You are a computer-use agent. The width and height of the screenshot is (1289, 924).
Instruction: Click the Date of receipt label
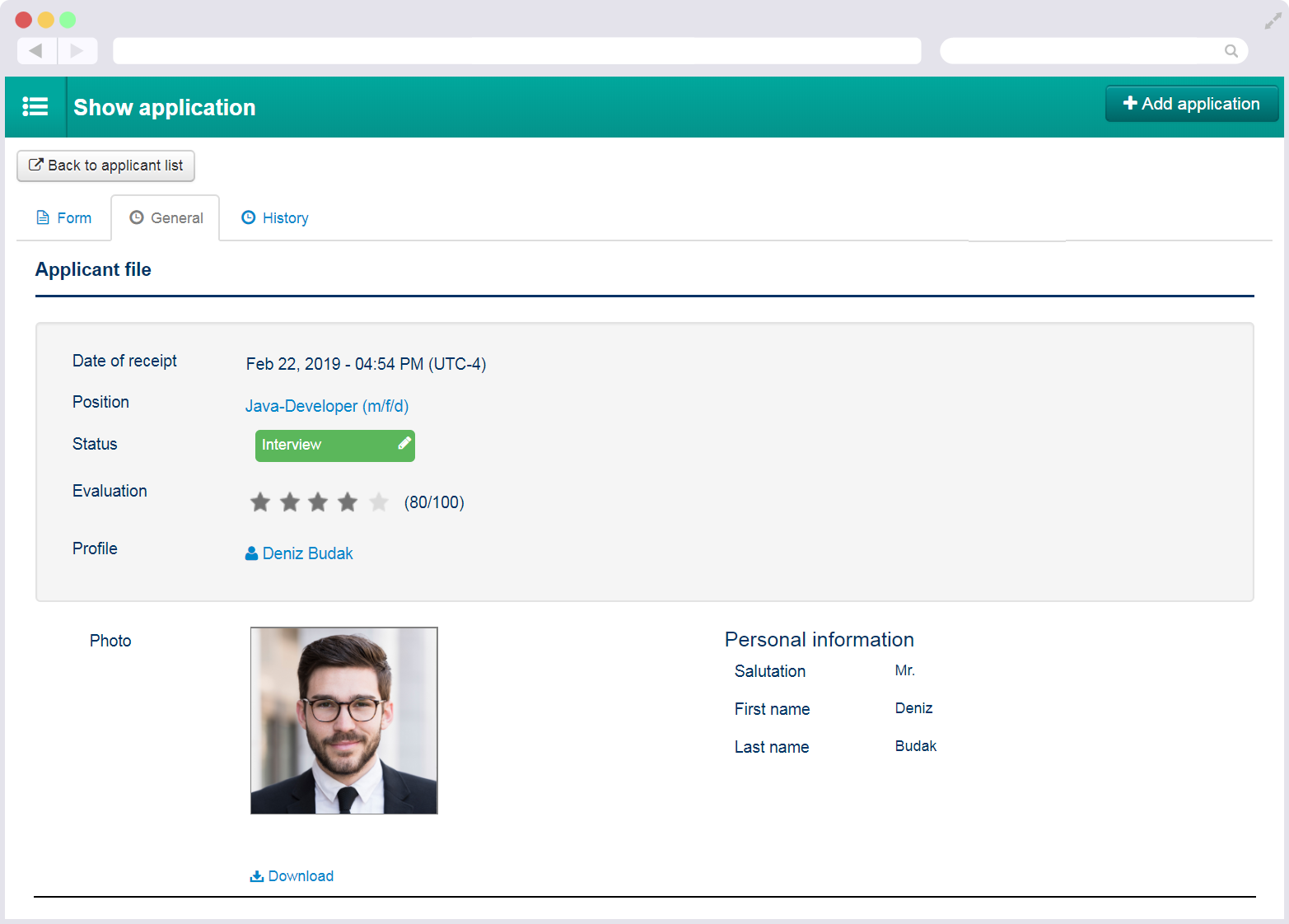tap(124, 361)
